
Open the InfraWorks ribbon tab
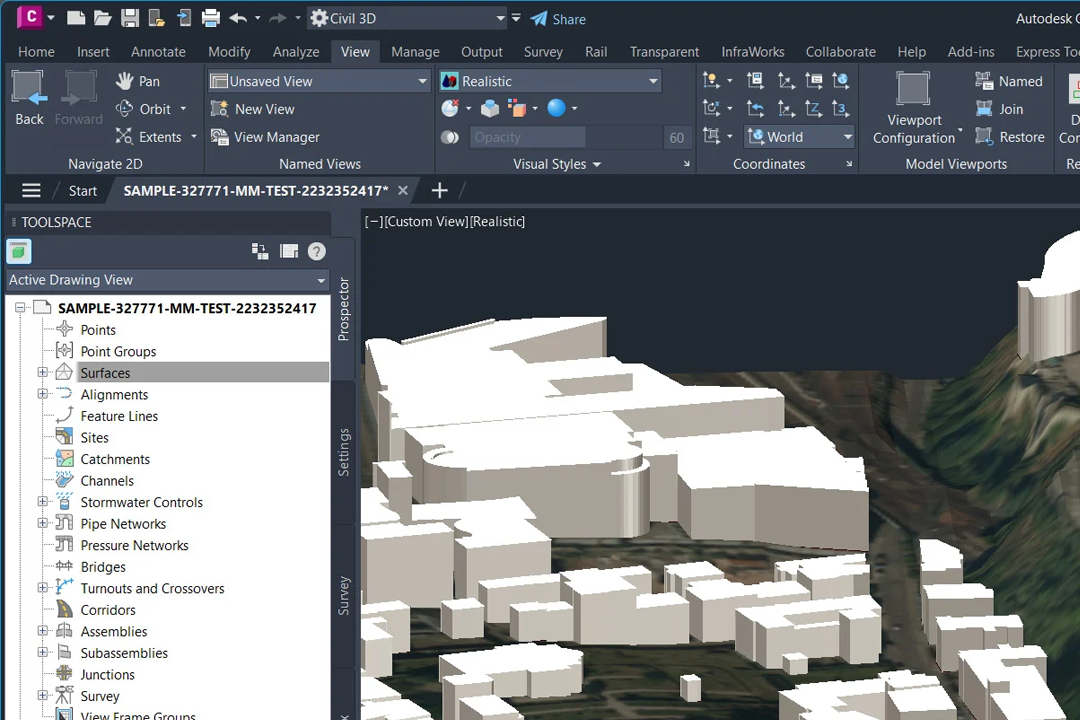coord(752,51)
